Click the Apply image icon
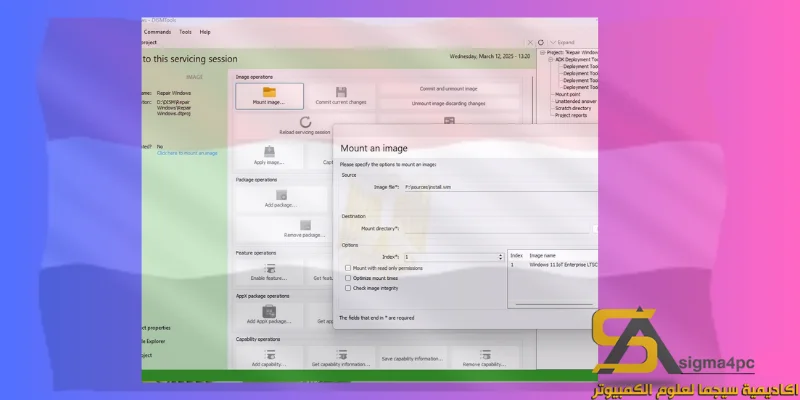Viewport: 800px width, 400px height. (x=269, y=152)
